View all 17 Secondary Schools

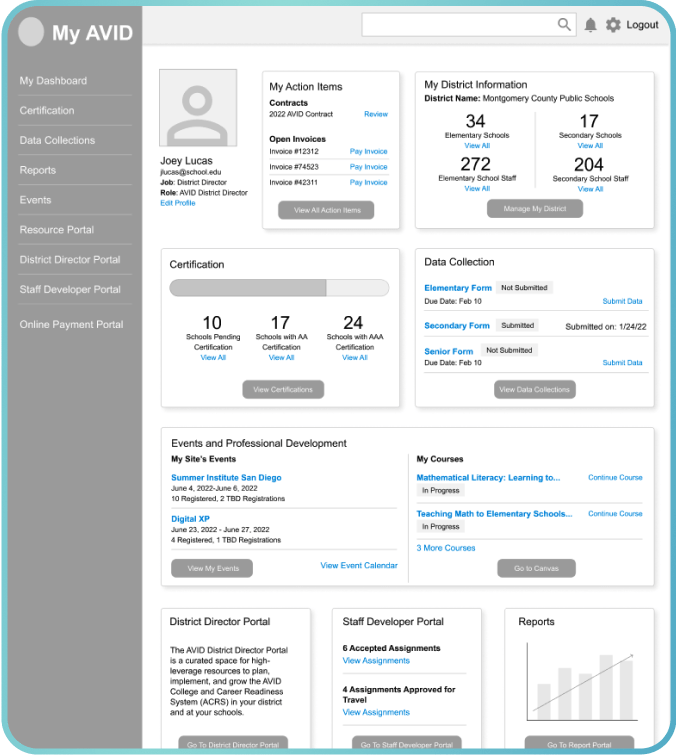click(590, 145)
